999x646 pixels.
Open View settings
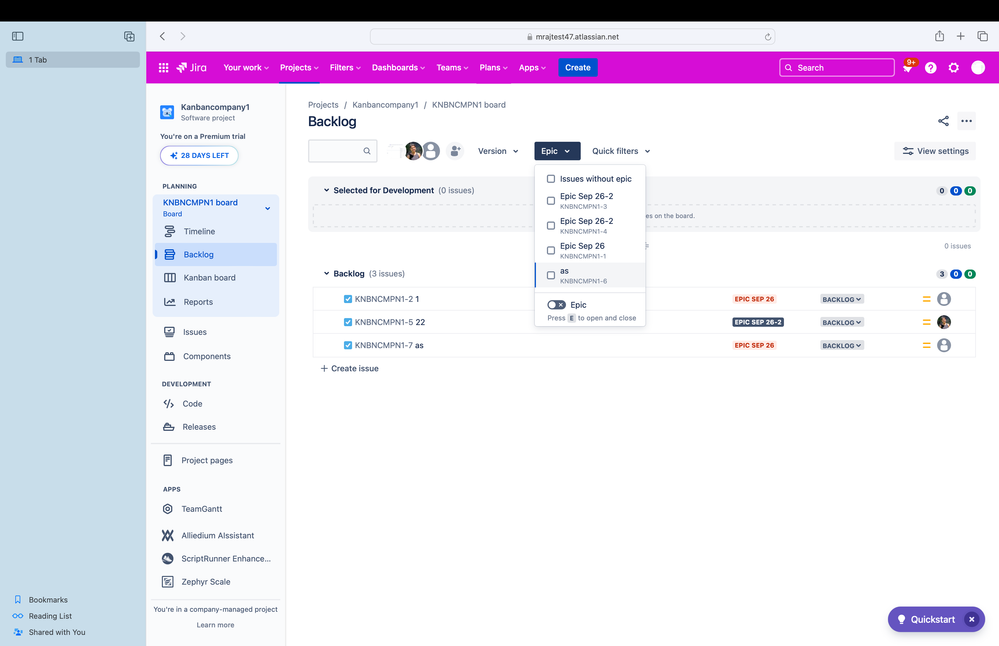coord(935,151)
